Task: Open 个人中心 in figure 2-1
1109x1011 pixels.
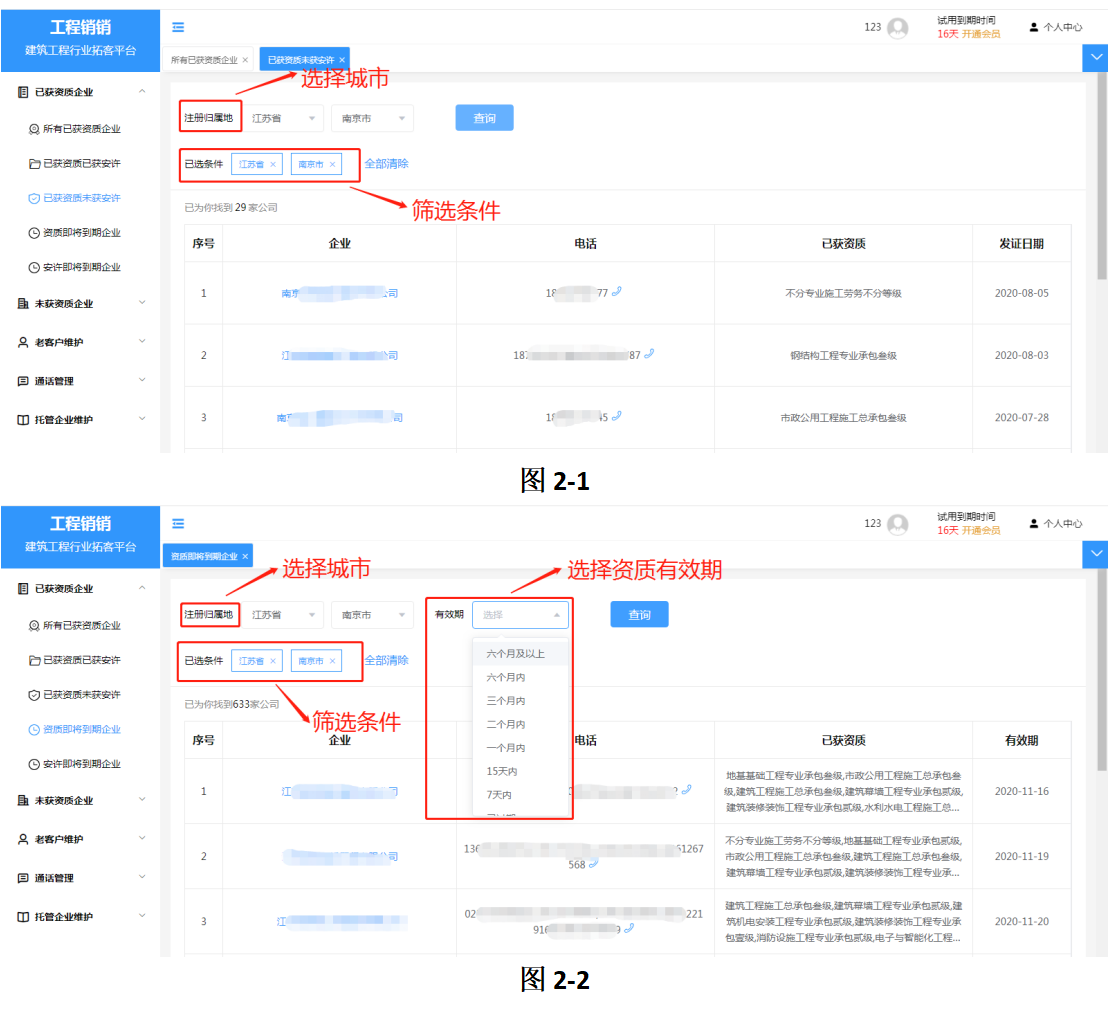Action: click(x=1055, y=27)
